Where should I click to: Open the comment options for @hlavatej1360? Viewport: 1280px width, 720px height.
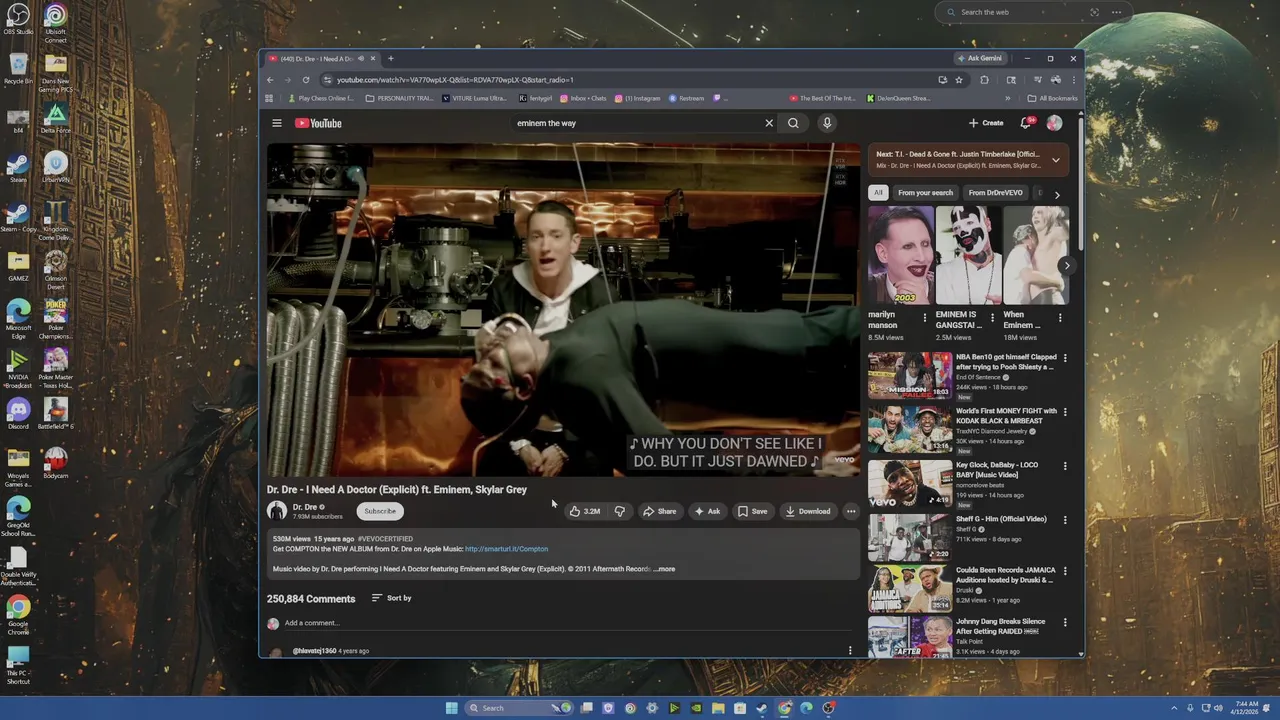[850, 650]
